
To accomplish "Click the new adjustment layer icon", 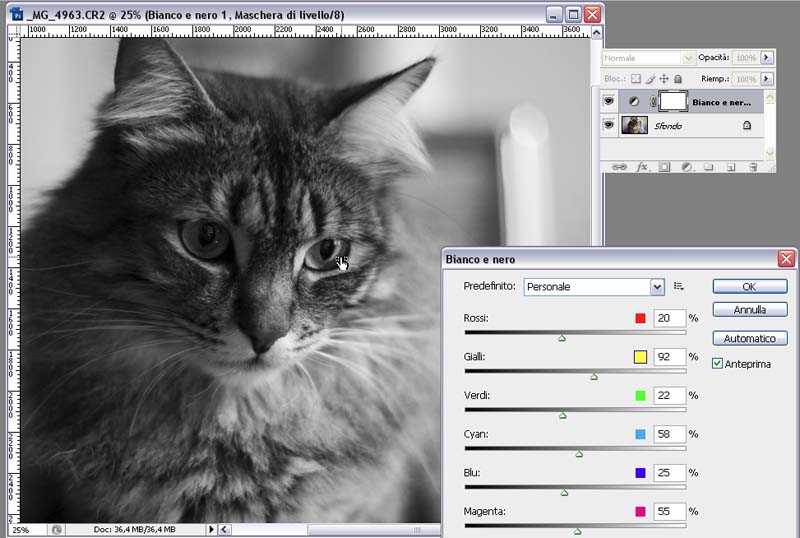I will click(687, 167).
